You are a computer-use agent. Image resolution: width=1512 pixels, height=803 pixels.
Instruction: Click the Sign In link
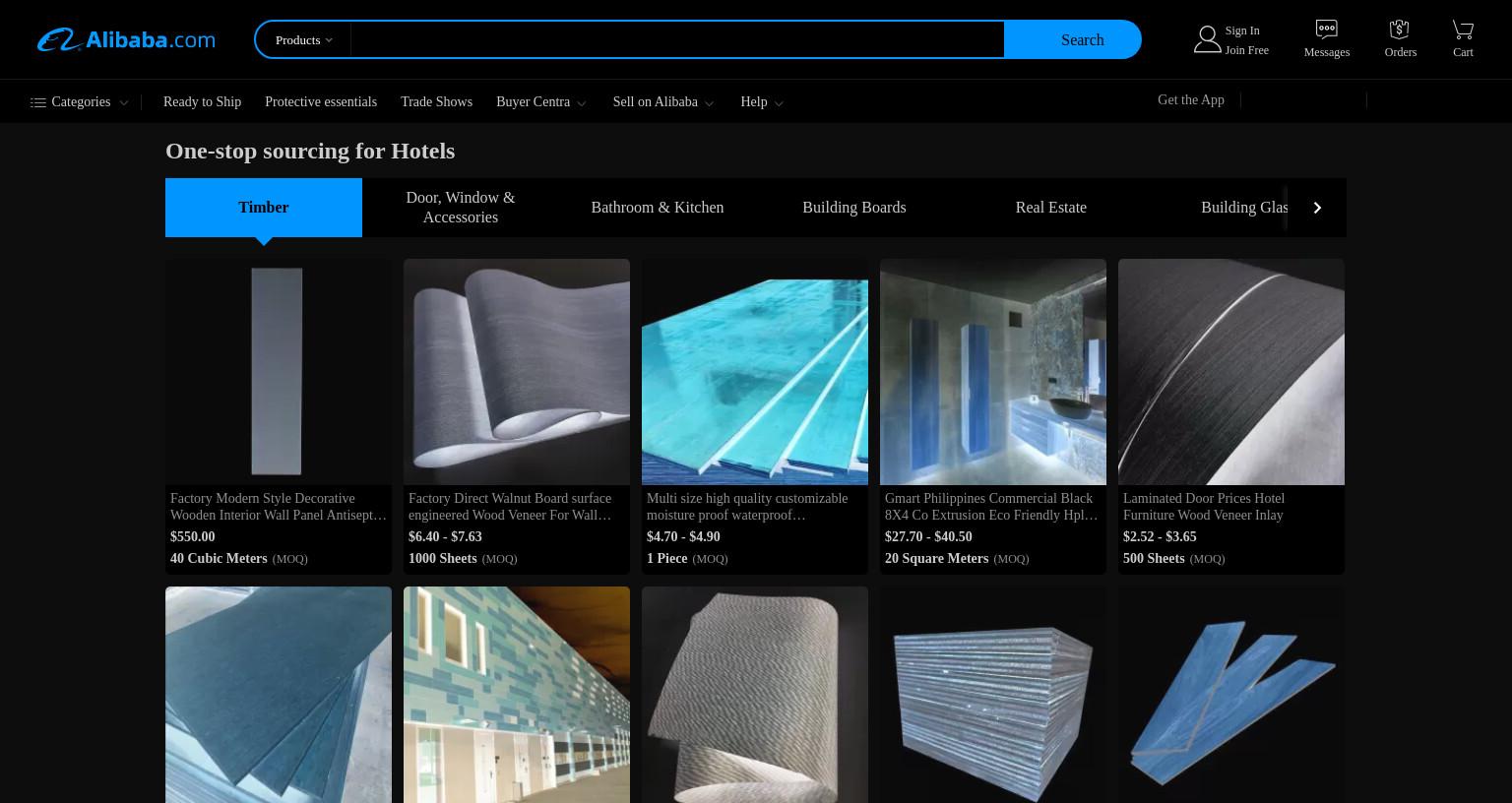coord(1242,31)
